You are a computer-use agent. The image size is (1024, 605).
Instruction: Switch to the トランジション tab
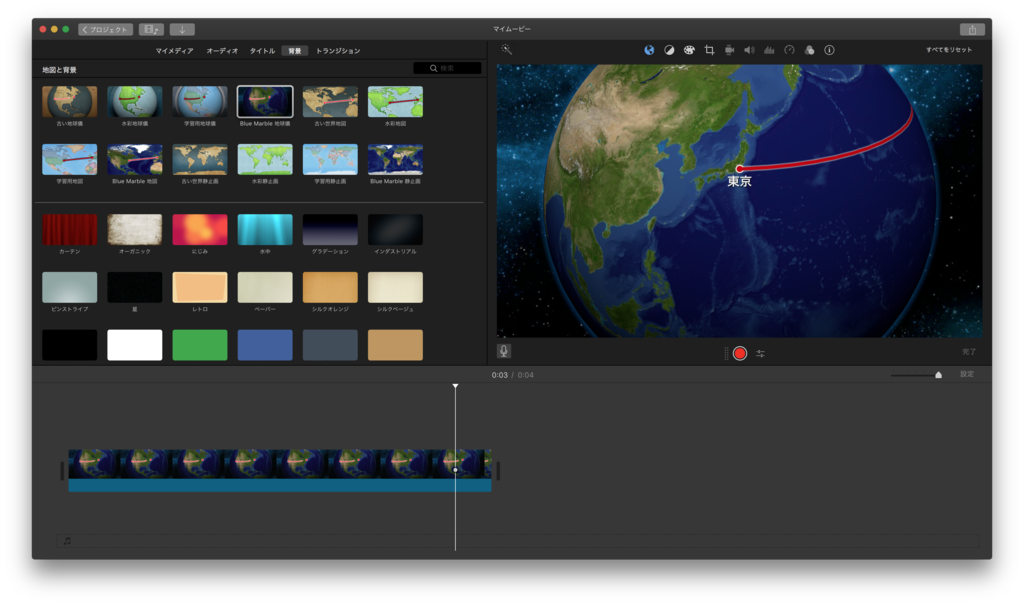338,51
